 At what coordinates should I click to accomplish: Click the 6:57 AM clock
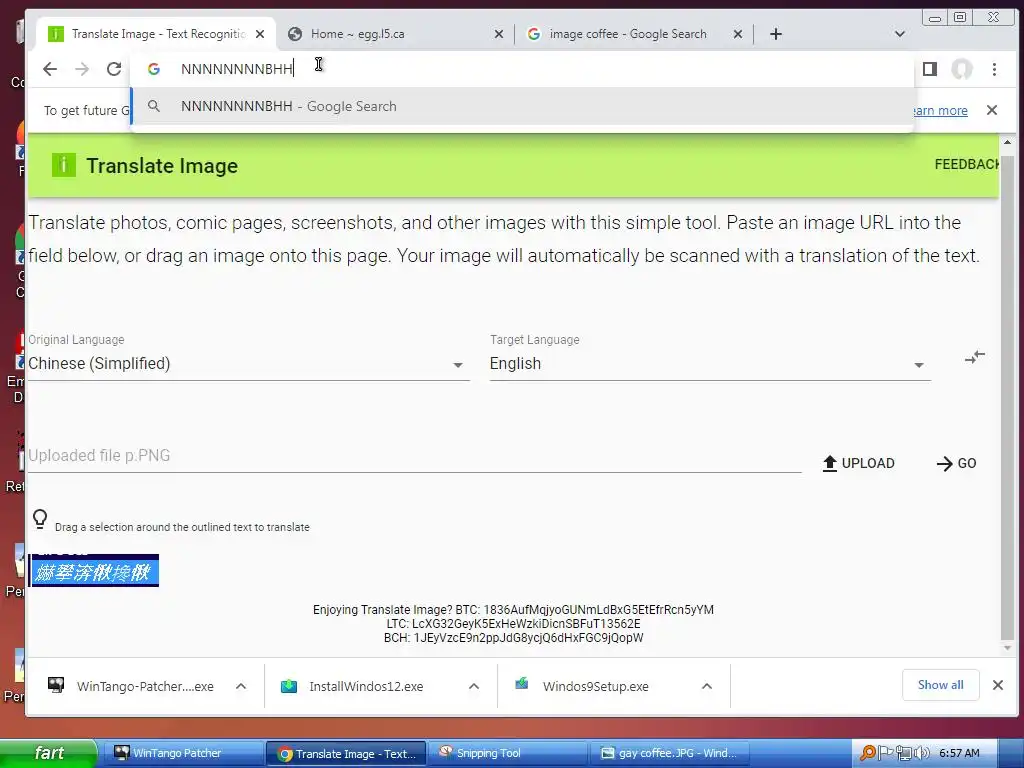959,753
